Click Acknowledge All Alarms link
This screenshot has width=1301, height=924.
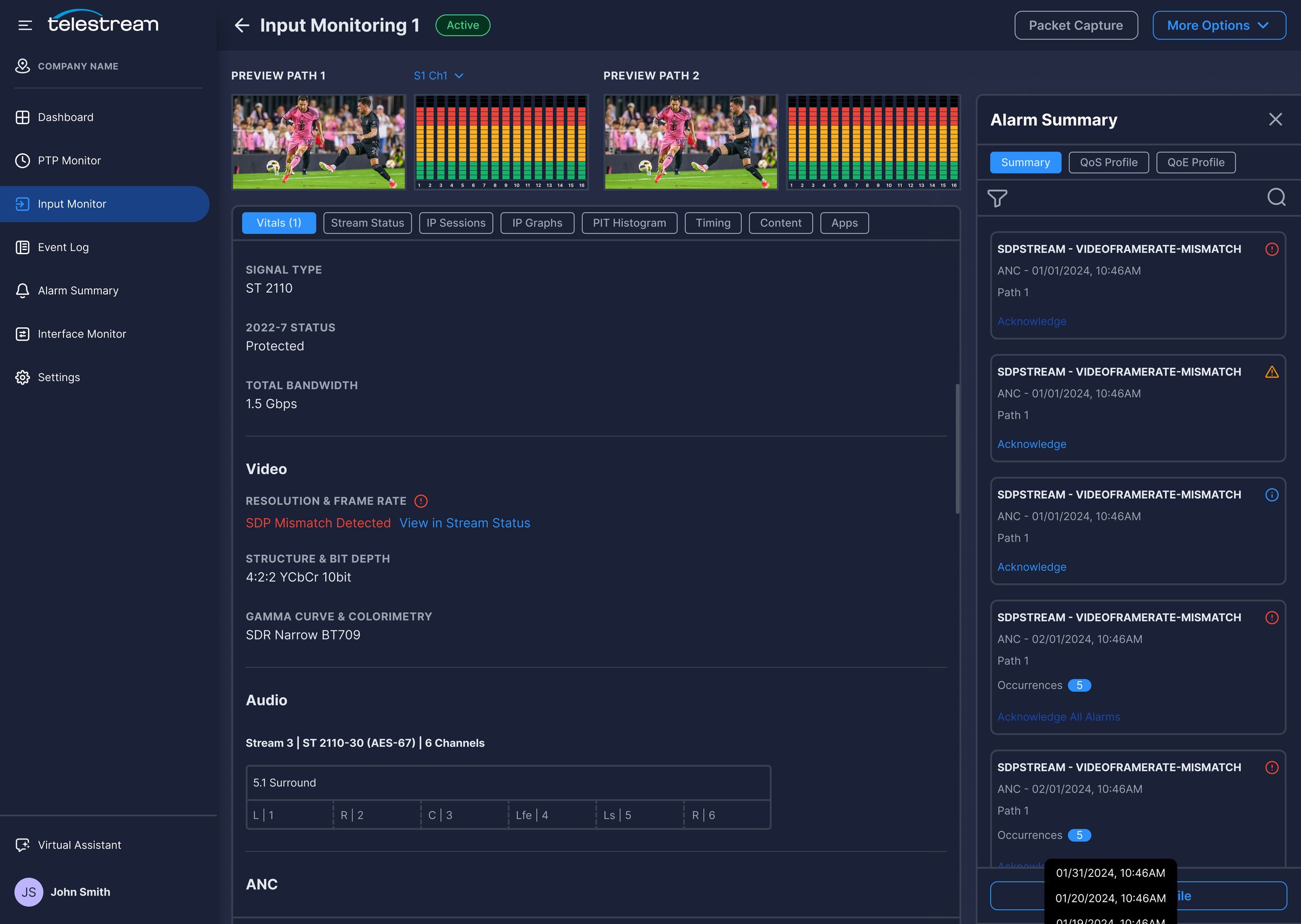1059,718
